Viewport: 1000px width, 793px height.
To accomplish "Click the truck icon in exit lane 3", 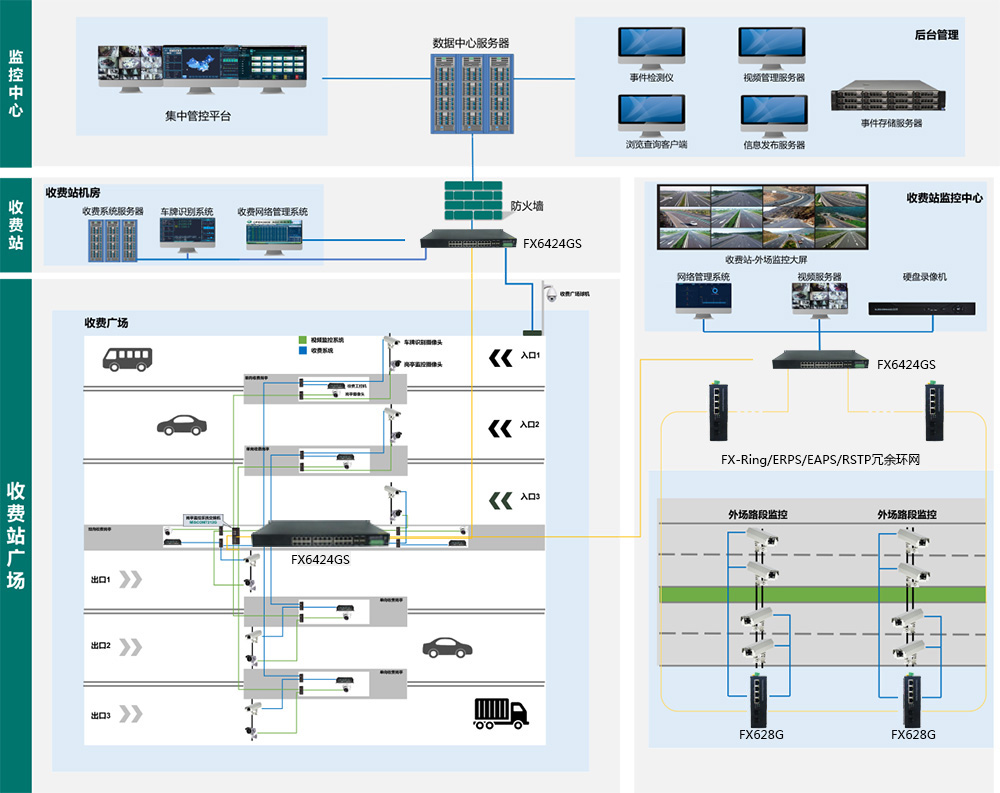I will (501, 711).
